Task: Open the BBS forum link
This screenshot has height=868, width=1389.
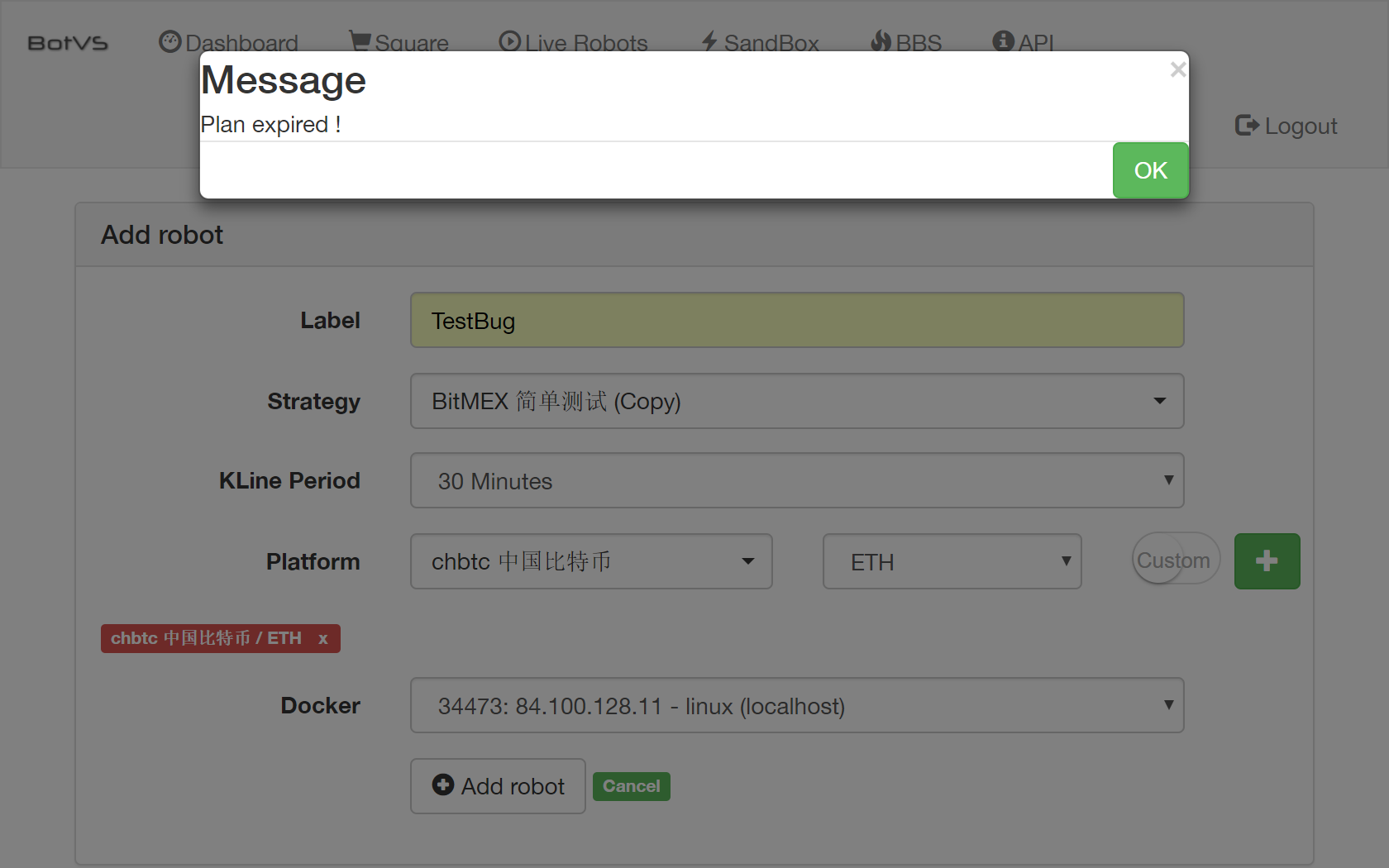Action: [906, 42]
